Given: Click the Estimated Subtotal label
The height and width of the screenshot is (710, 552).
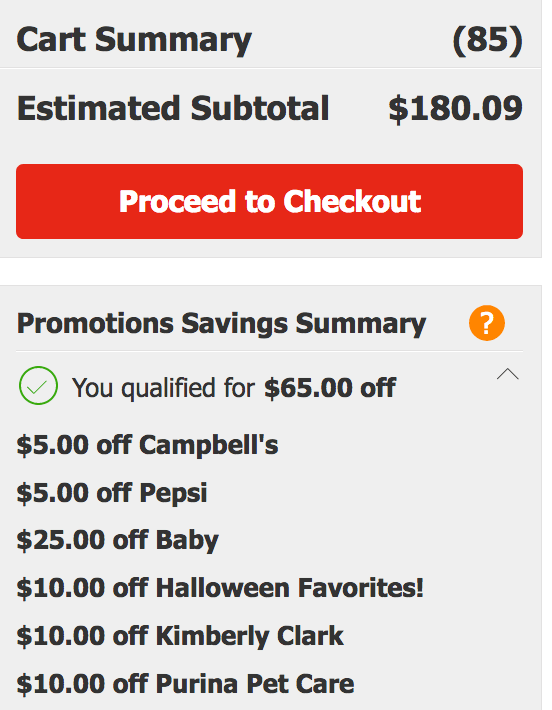Looking at the screenshot, I should (173, 109).
